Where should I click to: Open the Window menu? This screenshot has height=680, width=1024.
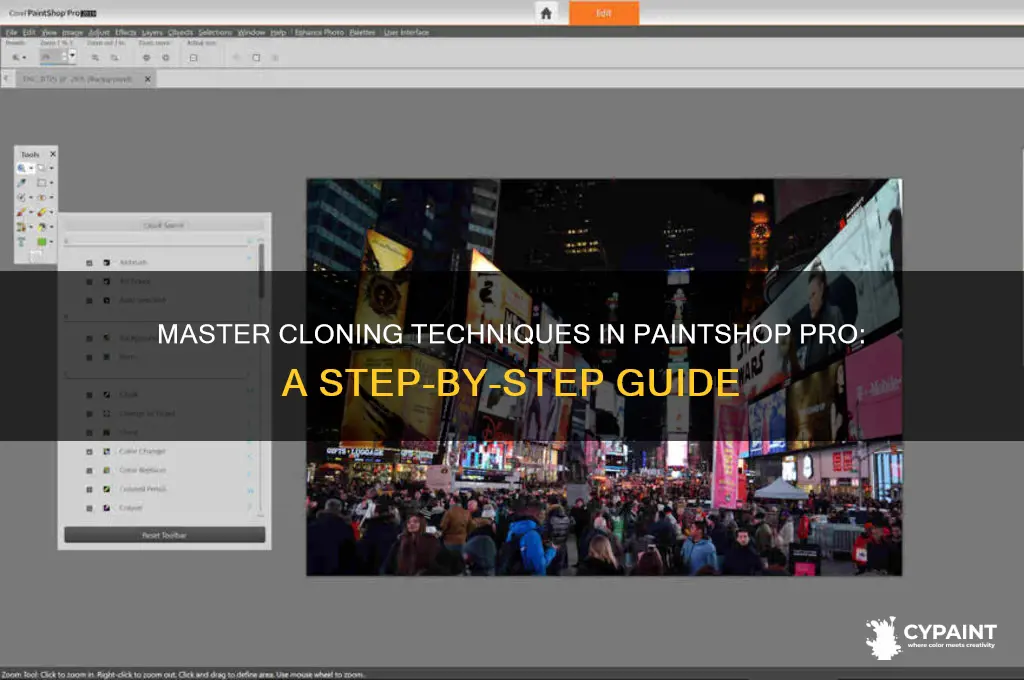(x=251, y=32)
